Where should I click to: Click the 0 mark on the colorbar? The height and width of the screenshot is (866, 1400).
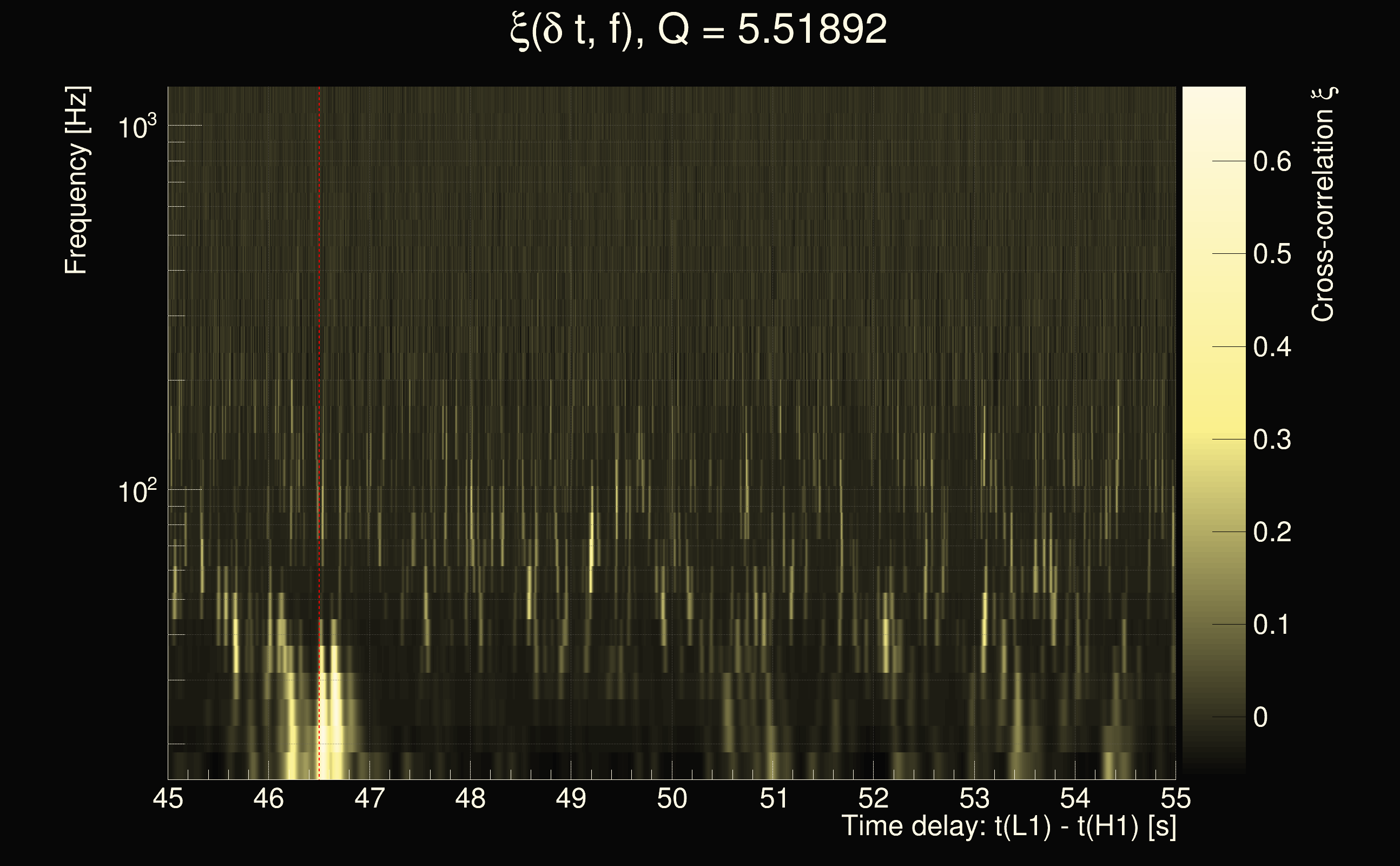(1260, 718)
